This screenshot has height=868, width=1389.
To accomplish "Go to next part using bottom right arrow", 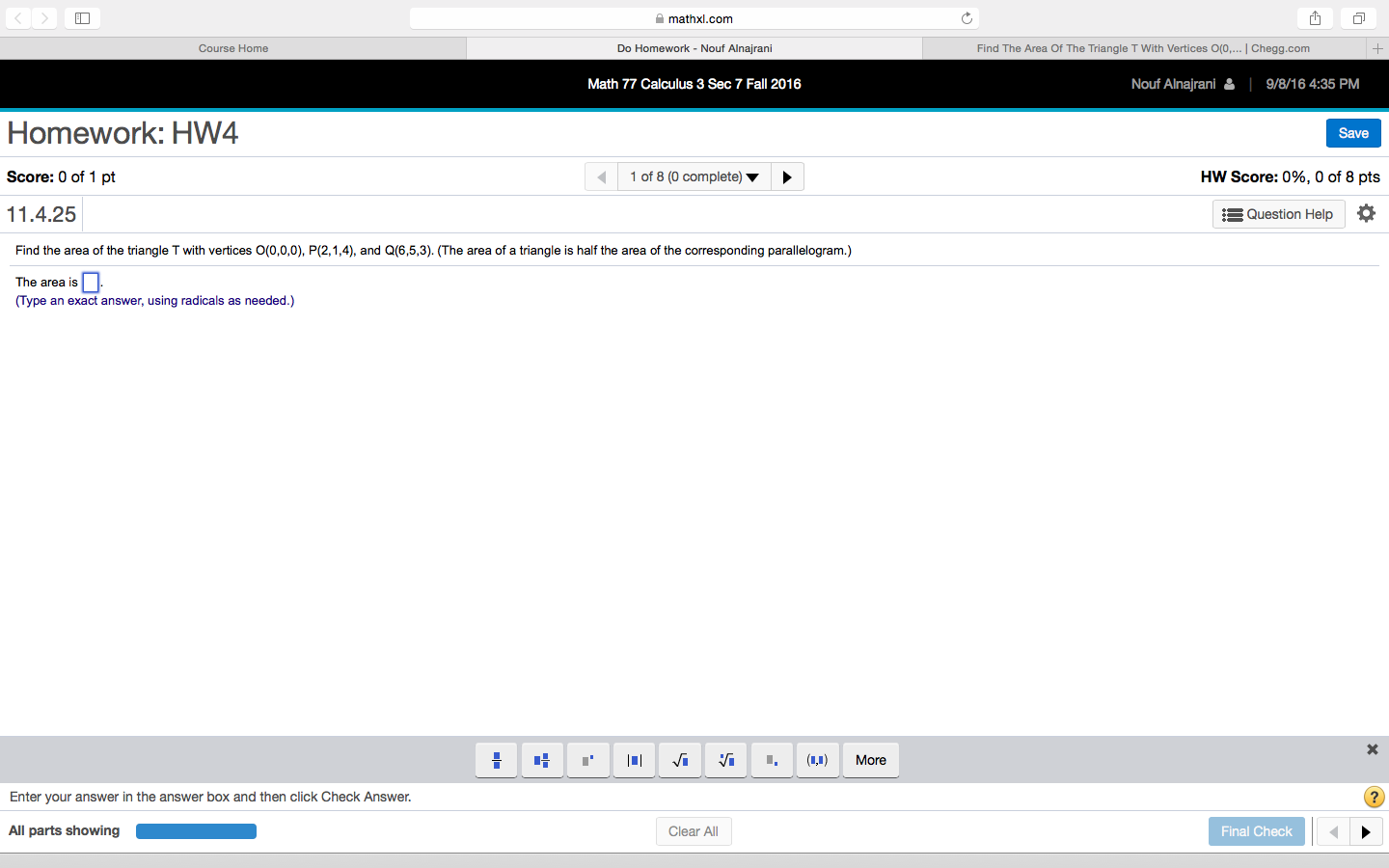I will (x=1366, y=831).
